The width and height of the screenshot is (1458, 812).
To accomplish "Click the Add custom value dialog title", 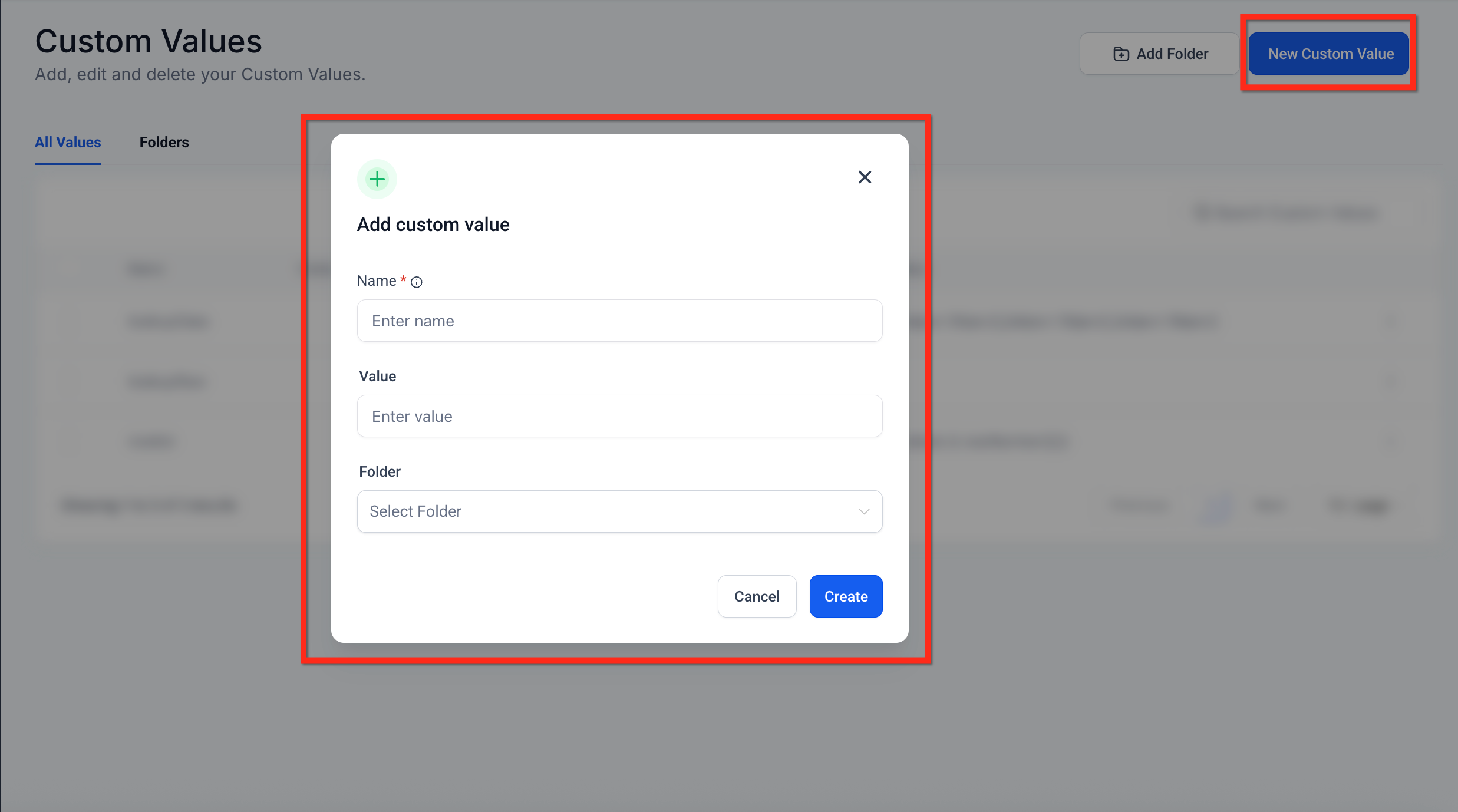I will [433, 225].
